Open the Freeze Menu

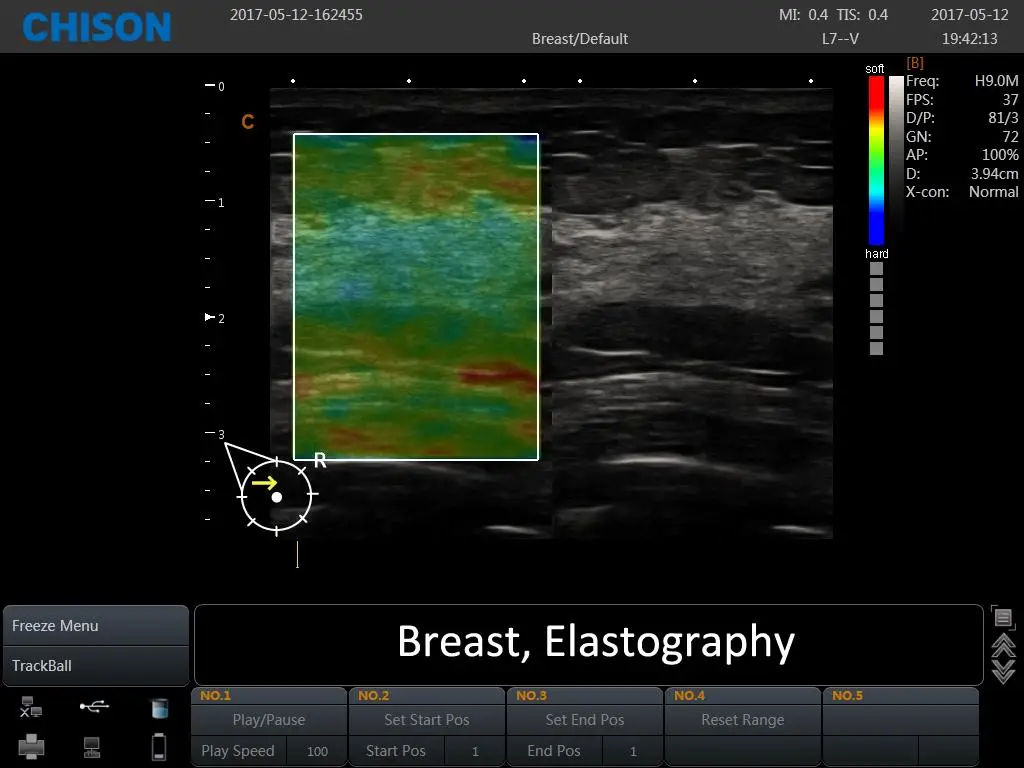pyautogui.click(x=95, y=625)
